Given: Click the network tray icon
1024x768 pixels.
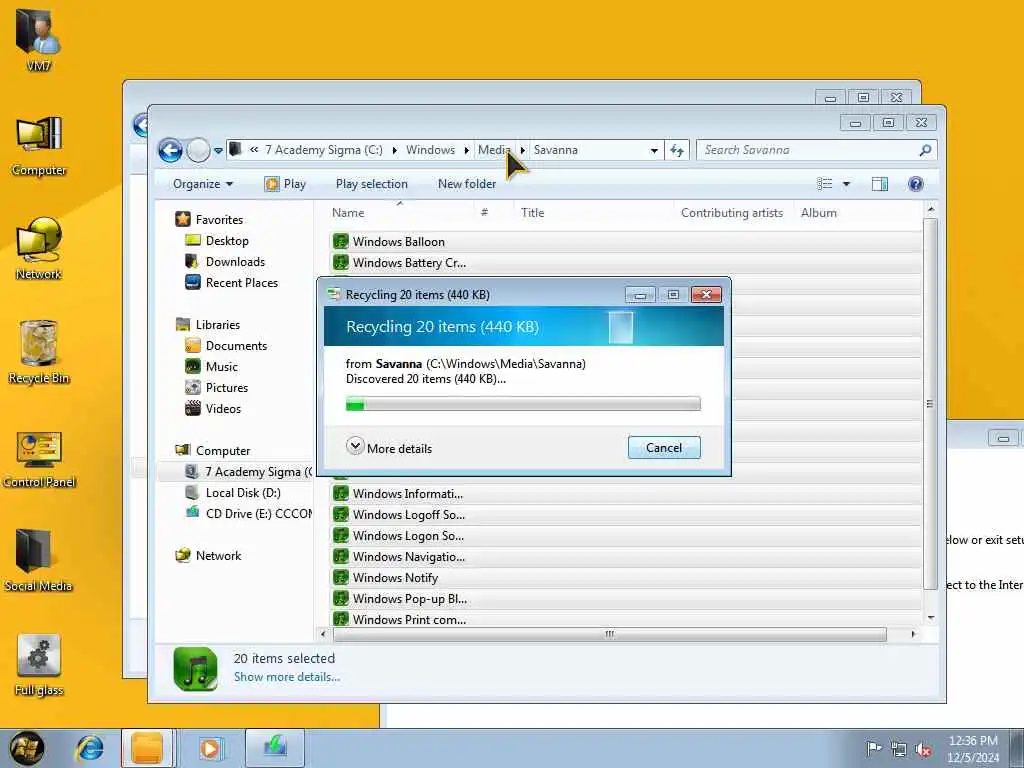Looking at the screenshot, I should tap(899, 750).
